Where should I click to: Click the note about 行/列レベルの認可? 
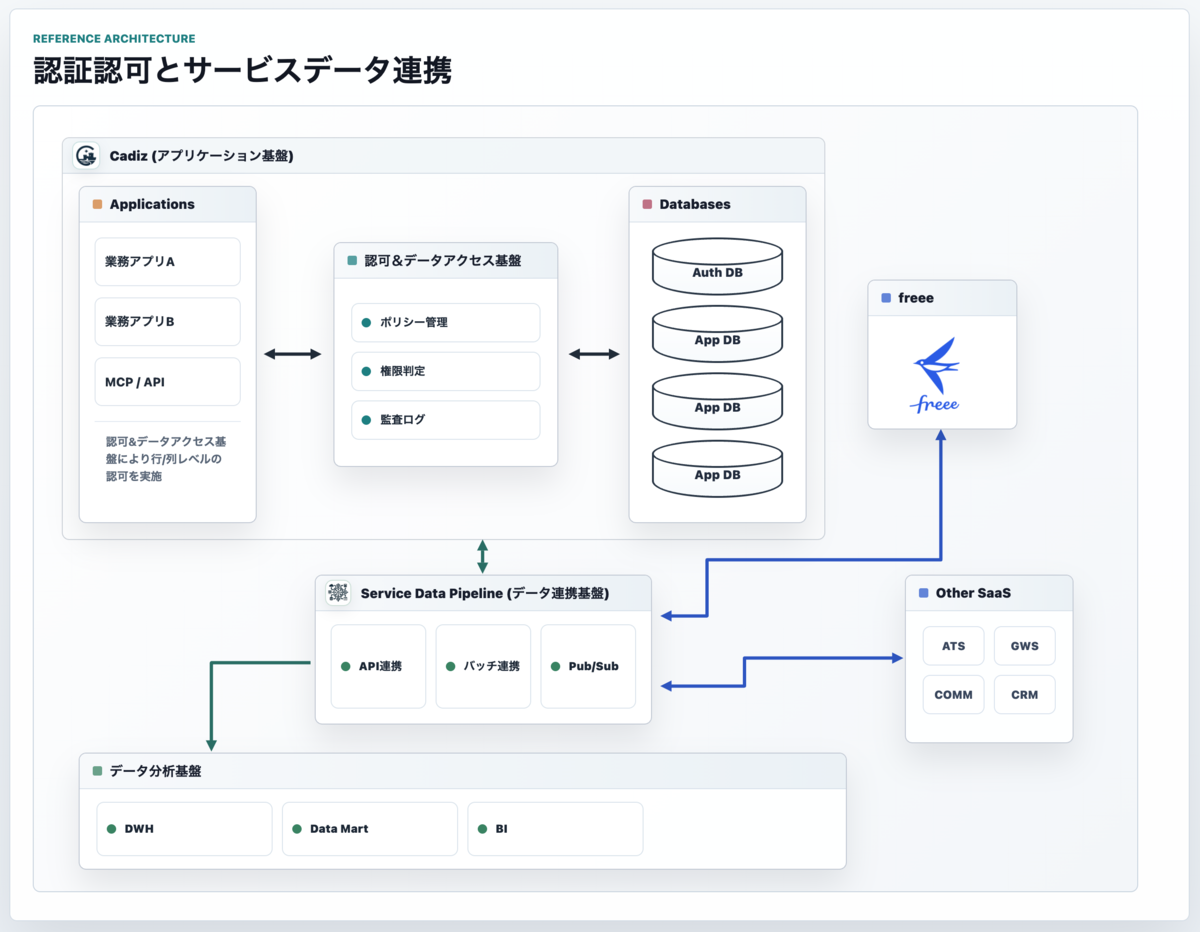[164, 459]
